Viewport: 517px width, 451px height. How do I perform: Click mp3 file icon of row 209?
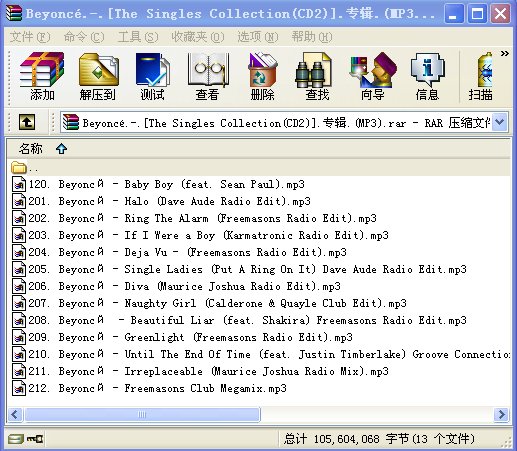tap(19, 337)
